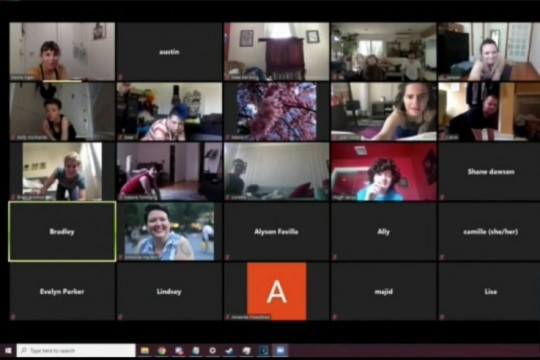Select the 'Lindsey' participant name
540x360 pixels.
(169, 291)
